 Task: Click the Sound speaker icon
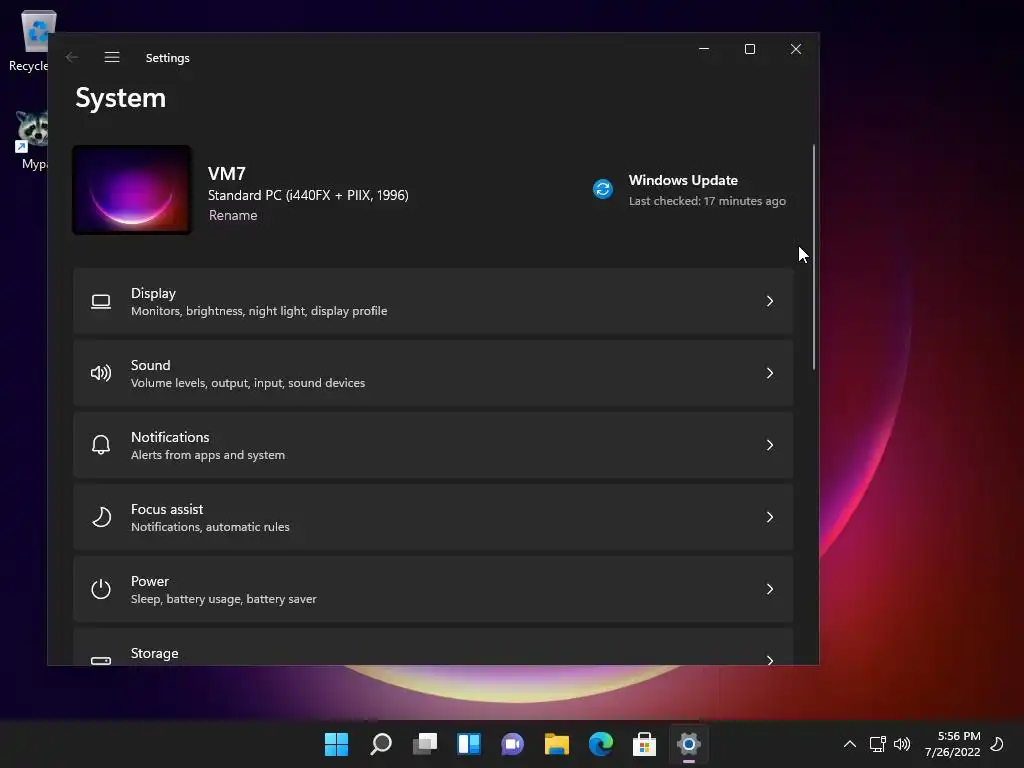click(x=101, y=374)
